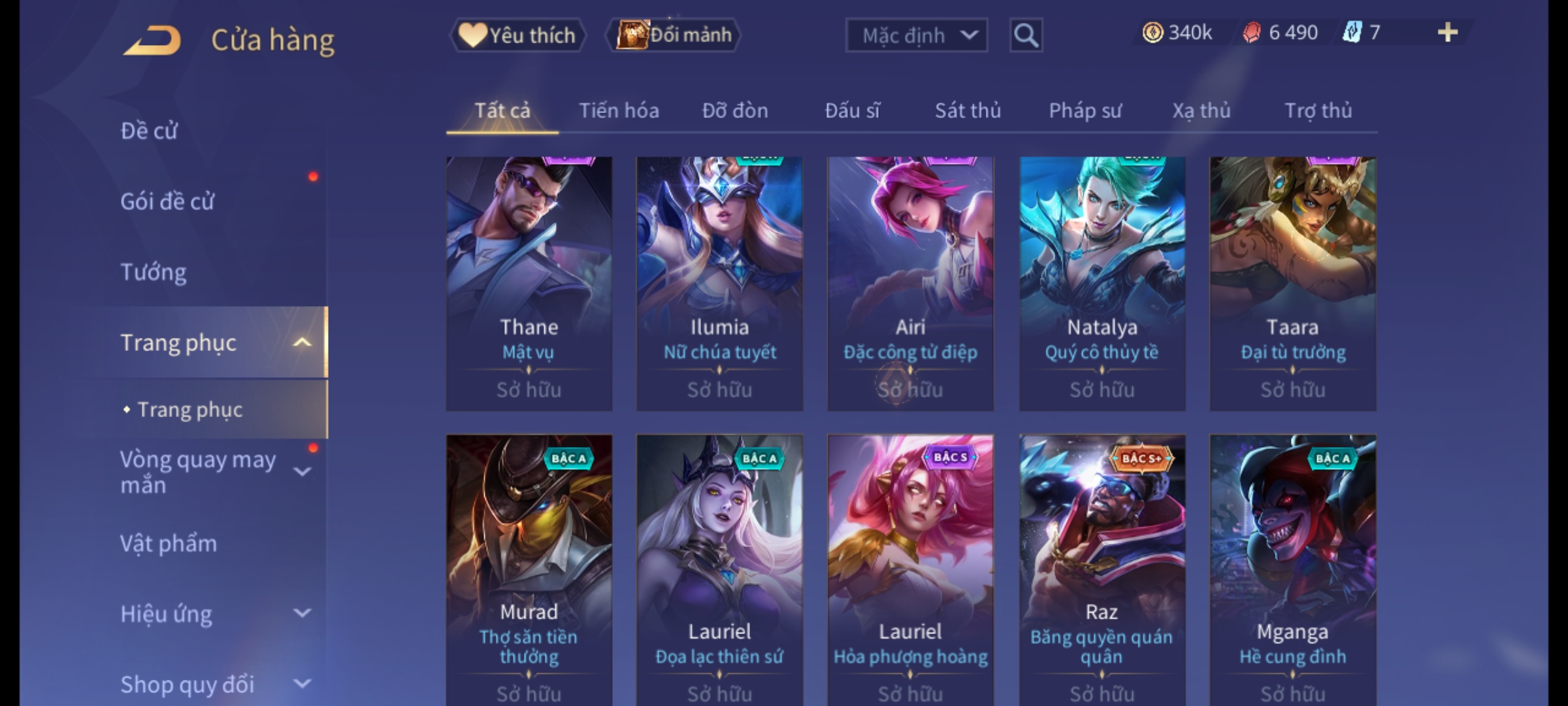Collapse the Trang phục sidebar section

click(302, 343)
